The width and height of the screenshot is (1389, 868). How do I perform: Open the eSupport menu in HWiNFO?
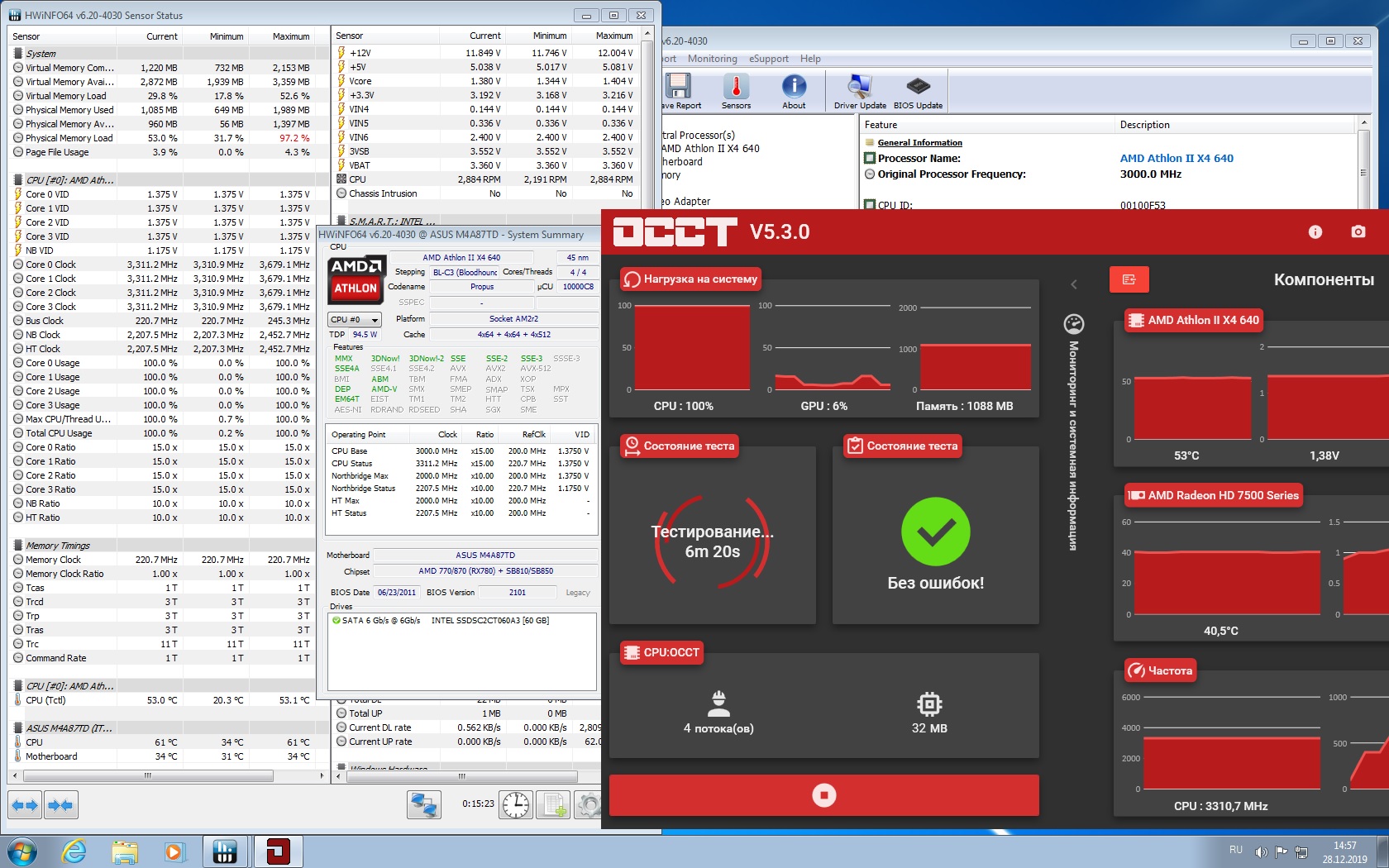tap(768, 59)
